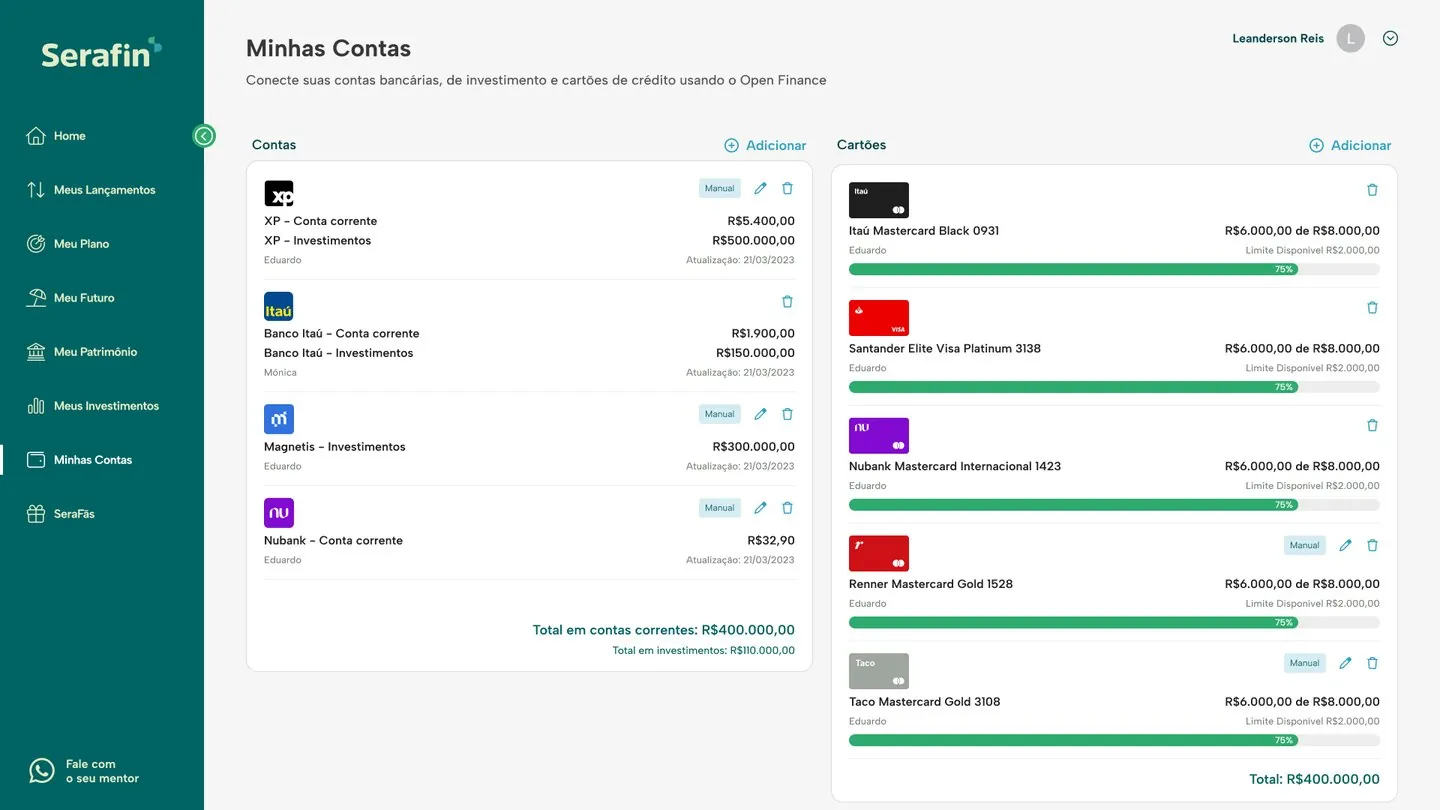This screenshot has height=810, width=1440.
Task: Delete the XP account entry
Action: coord(787,188)
